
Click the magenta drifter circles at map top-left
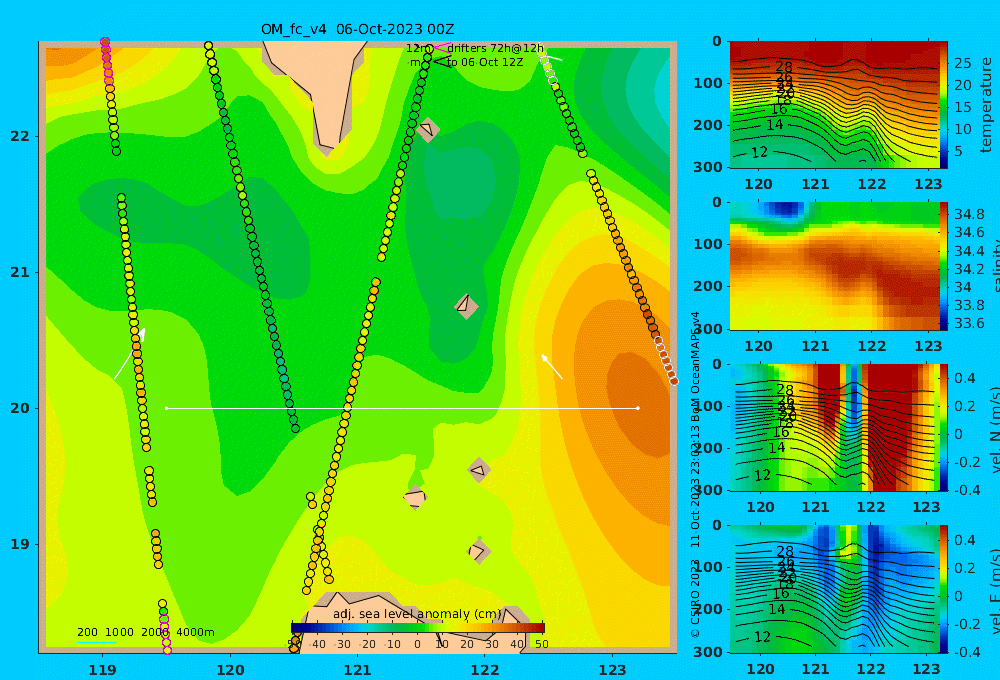[x=107, y=63]
